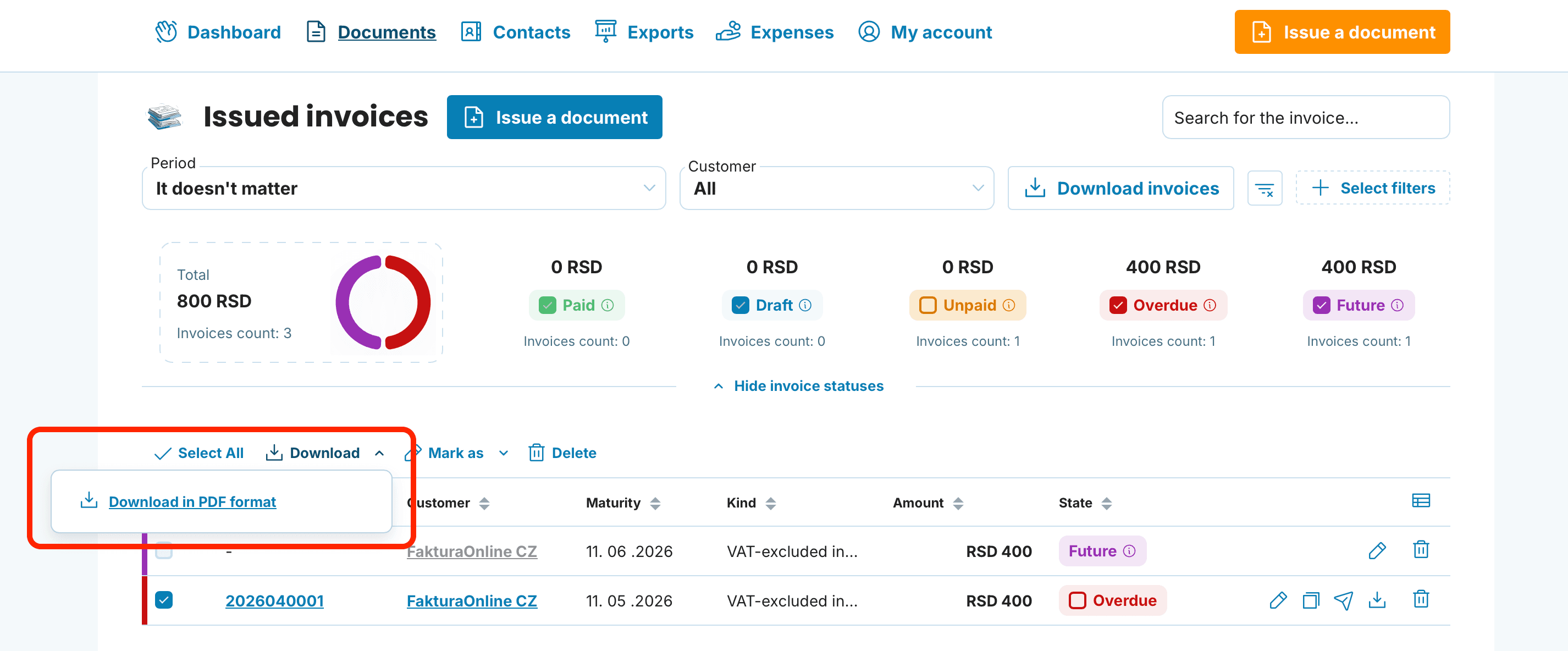Focus the Search for the invoice field
Screen dimensions: 1568x651
[1305, 118]
